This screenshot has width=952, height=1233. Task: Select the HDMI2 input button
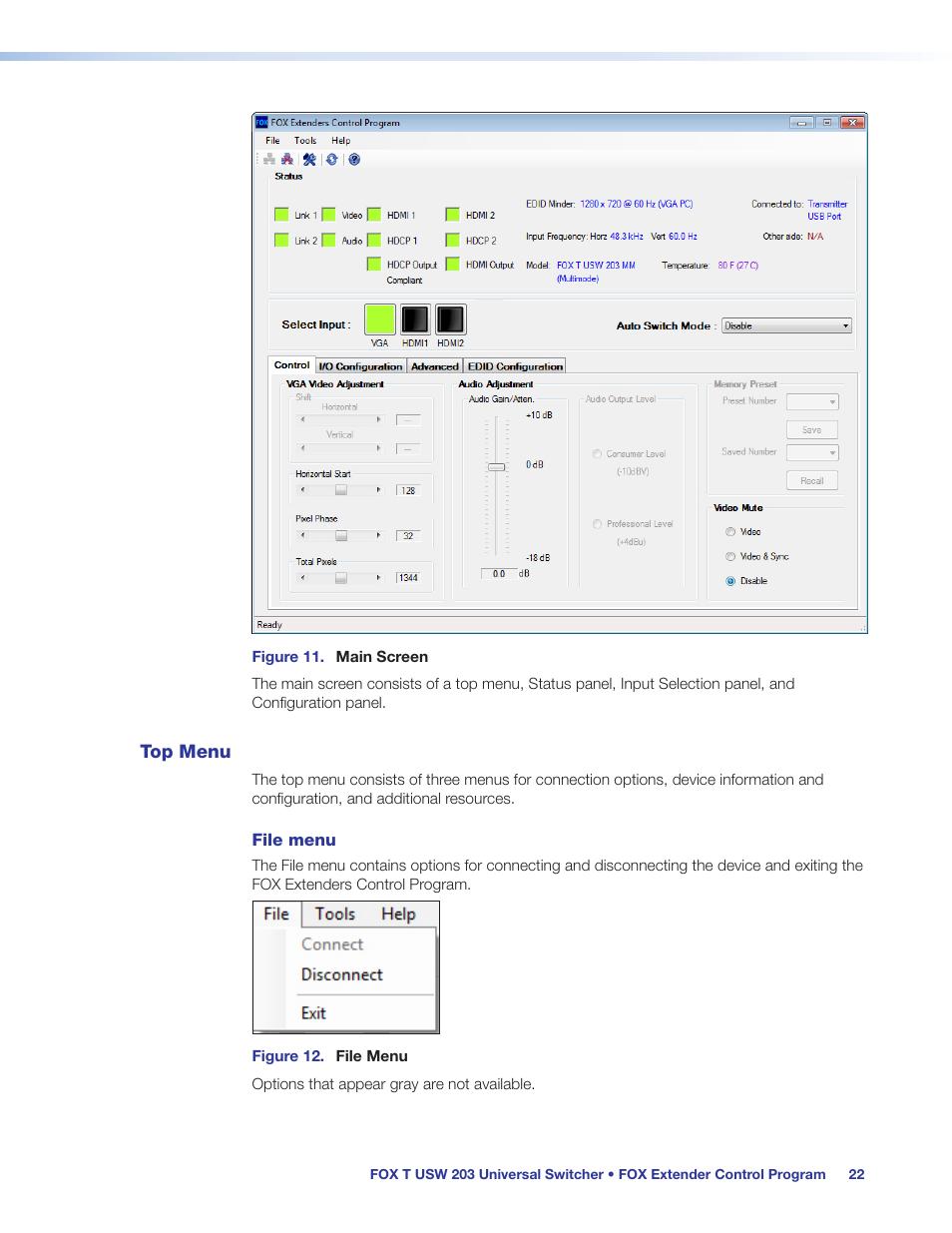coord(451,319)
